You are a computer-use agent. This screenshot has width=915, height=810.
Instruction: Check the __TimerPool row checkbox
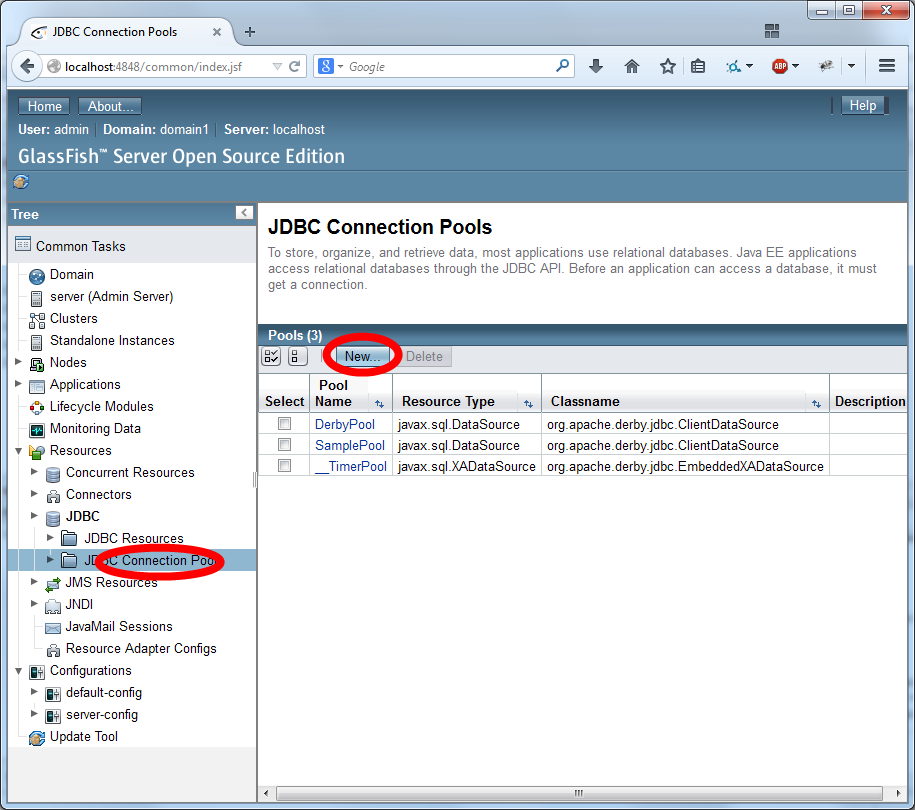(284, 466)
